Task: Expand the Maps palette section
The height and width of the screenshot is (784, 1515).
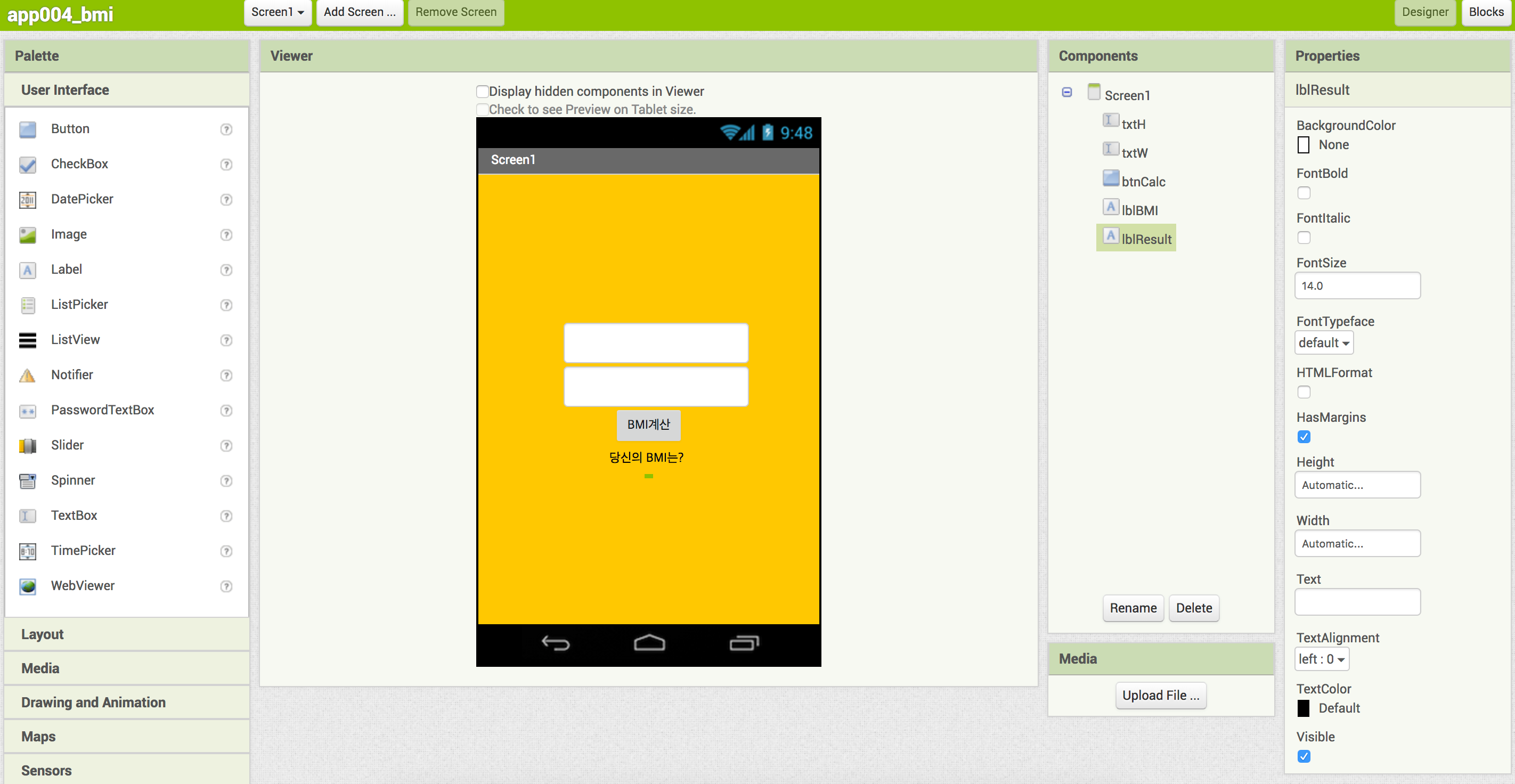Action: click(127, 737)
